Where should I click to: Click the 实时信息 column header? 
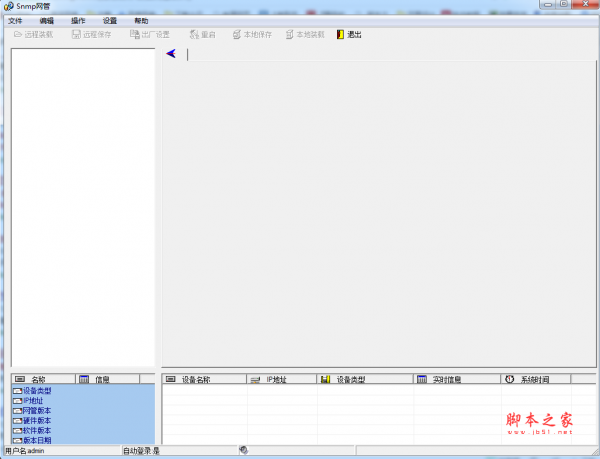tap(457, 379)
